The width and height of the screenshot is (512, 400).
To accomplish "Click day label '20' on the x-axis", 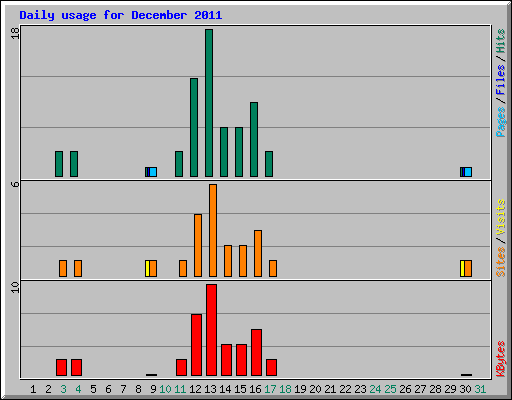I will [315, 389].
